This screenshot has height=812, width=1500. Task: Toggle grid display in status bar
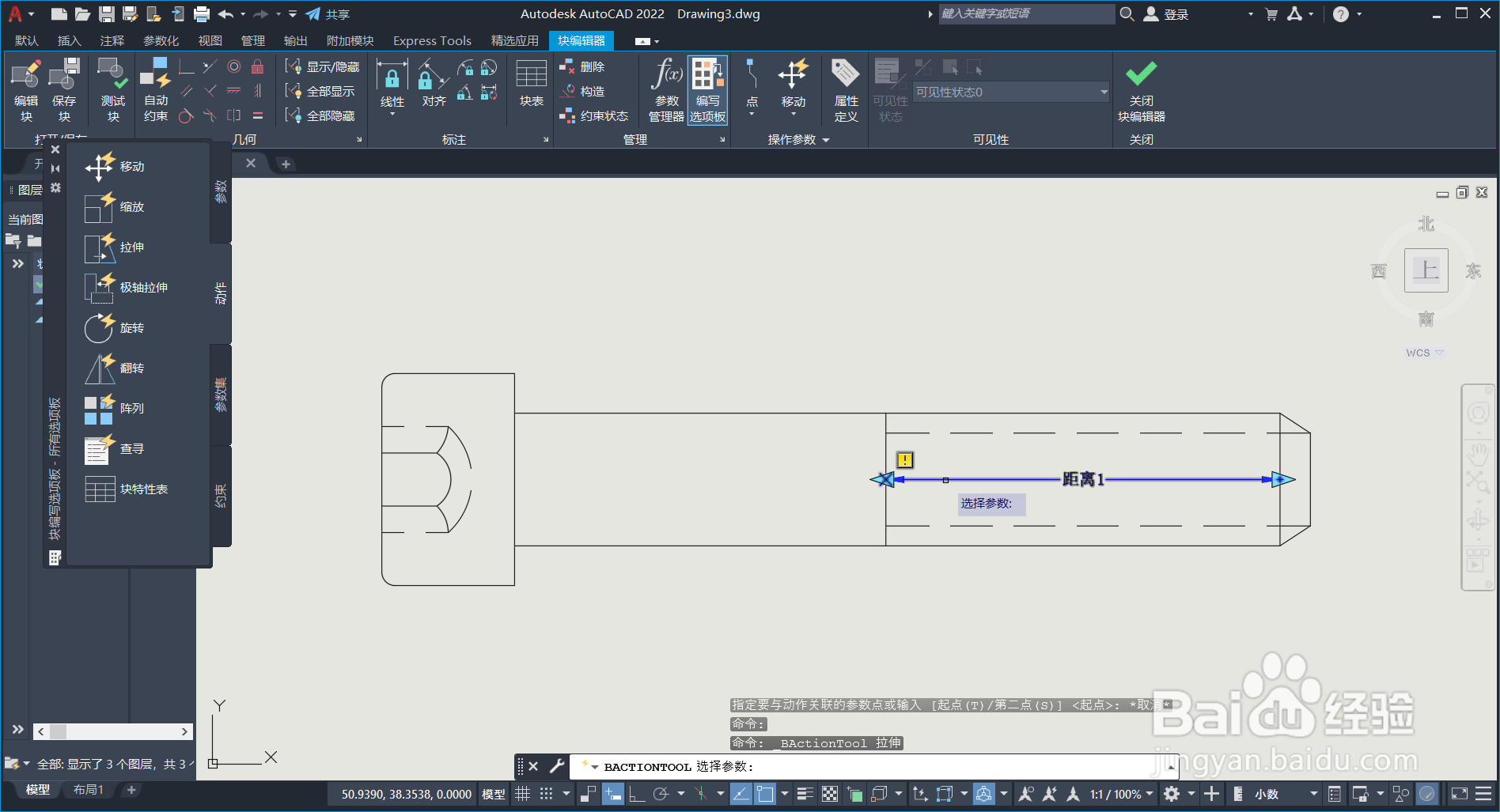click(x=523, y=794)
